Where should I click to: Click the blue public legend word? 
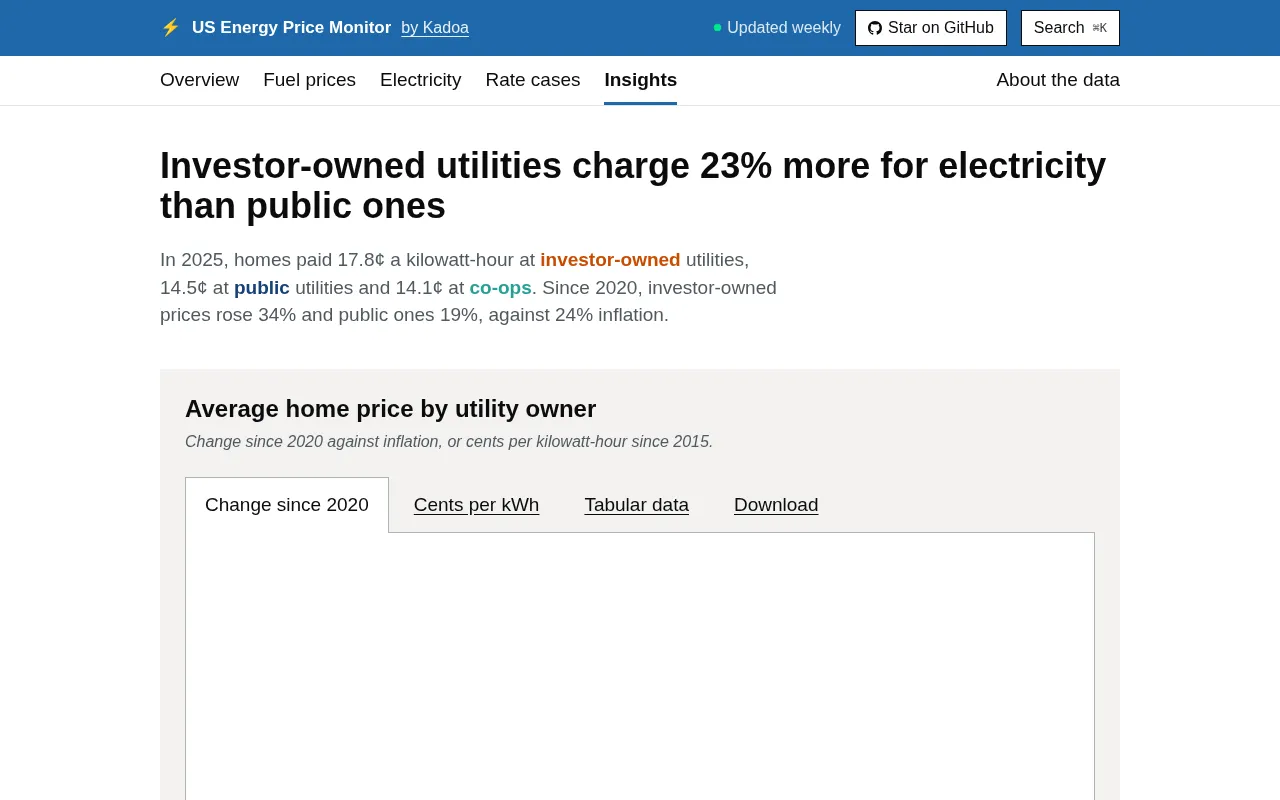[262, 288]
